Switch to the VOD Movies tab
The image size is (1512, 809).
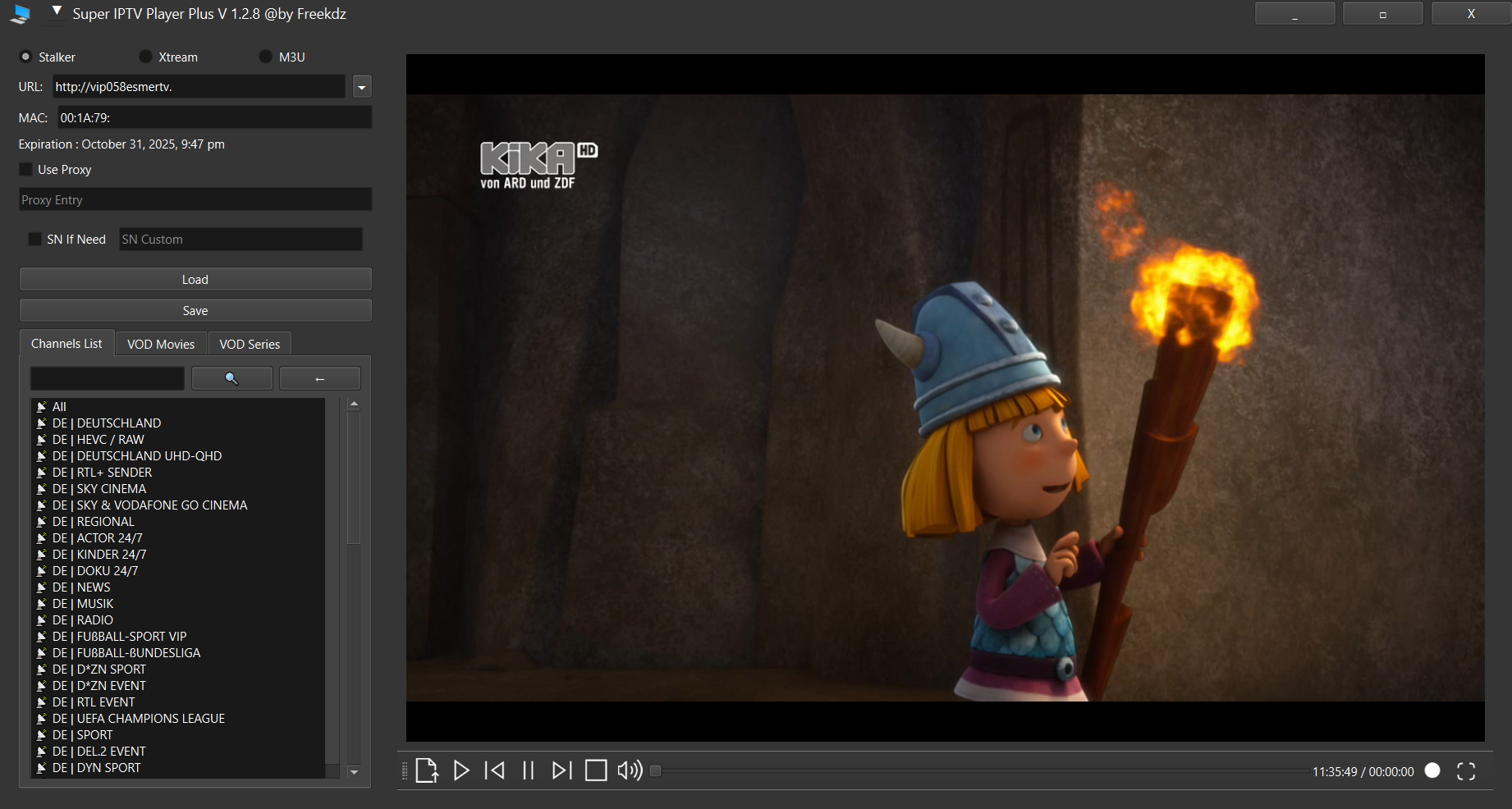[161, 344]
